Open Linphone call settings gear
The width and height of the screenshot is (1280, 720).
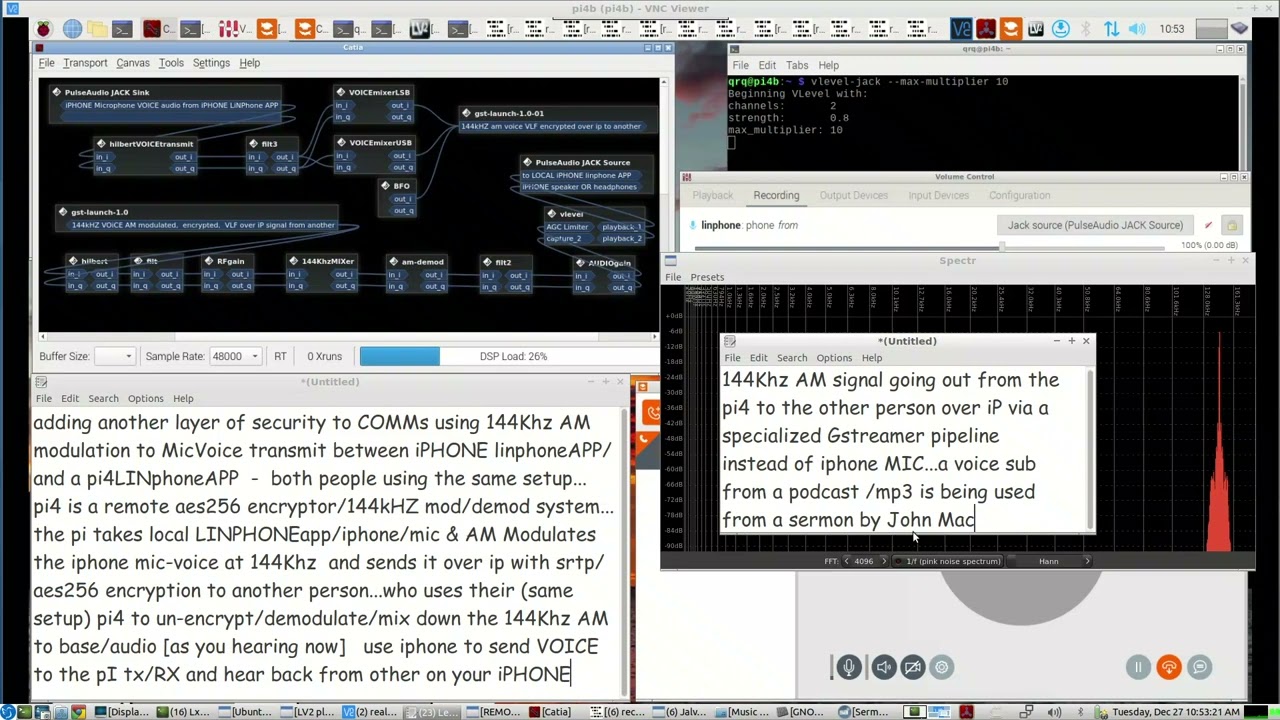point(942,667)
